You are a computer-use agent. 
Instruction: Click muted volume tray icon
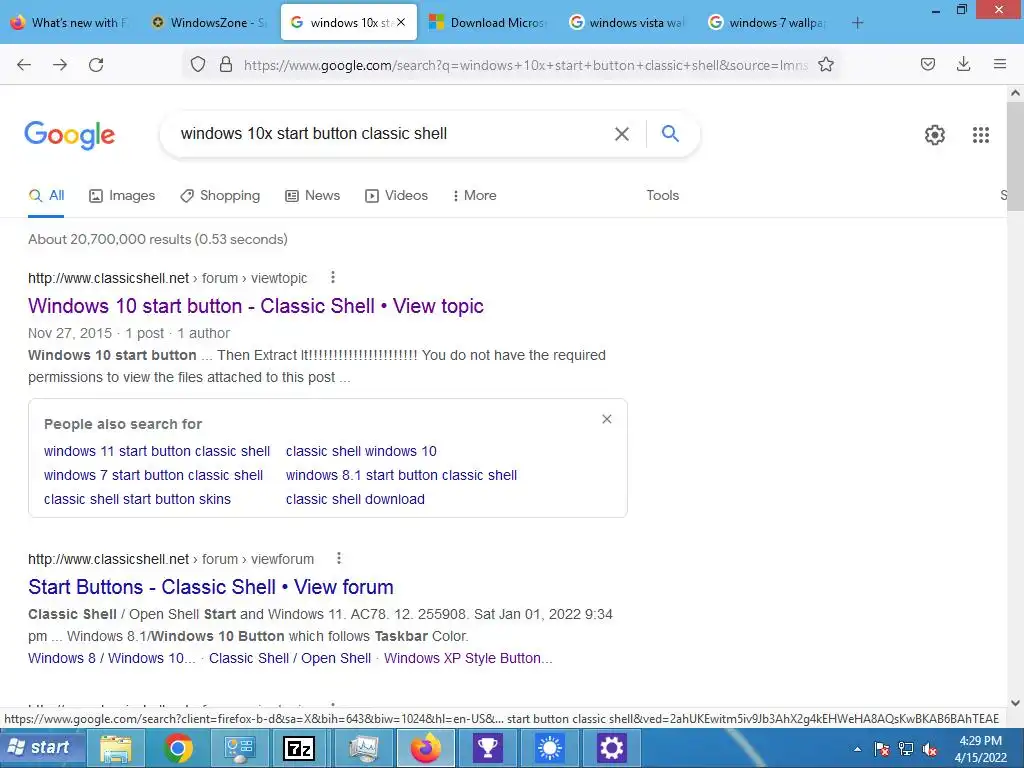pyautogui.click(x=929, y=749)
